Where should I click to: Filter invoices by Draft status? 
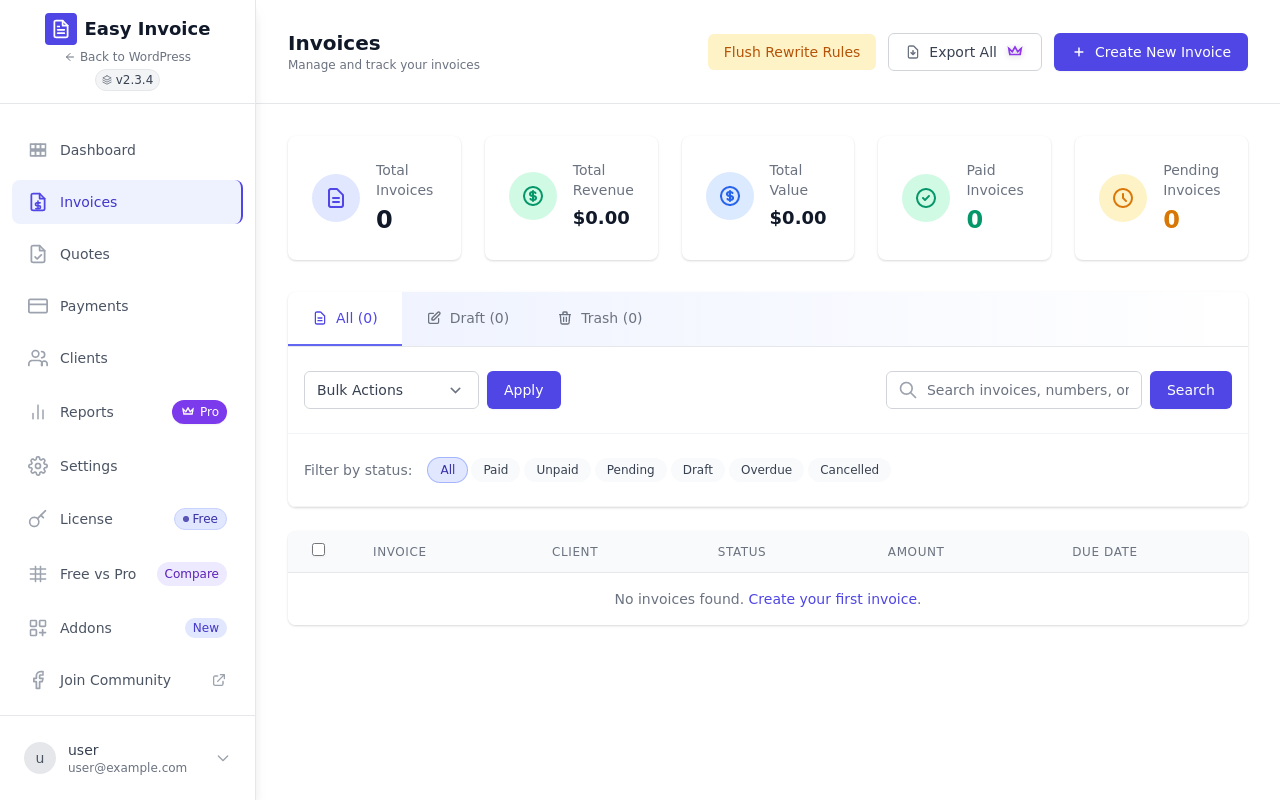698,470
